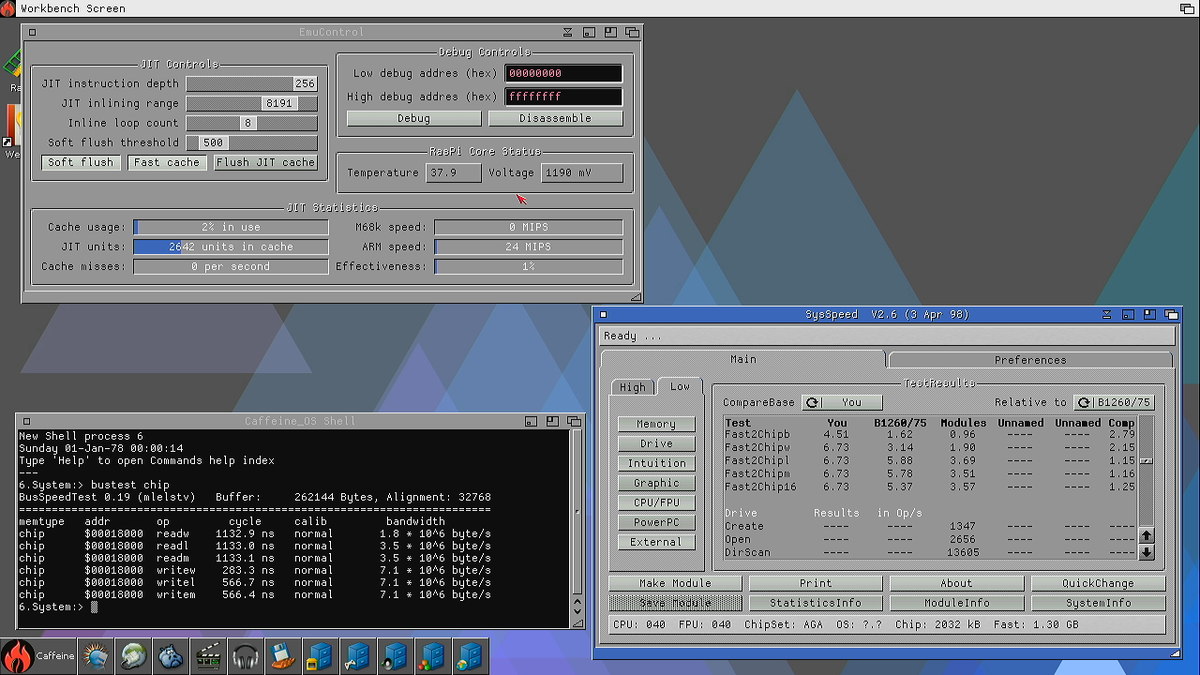
Task: Click the Print button in SysSpeed
Action: coord(815,583)
